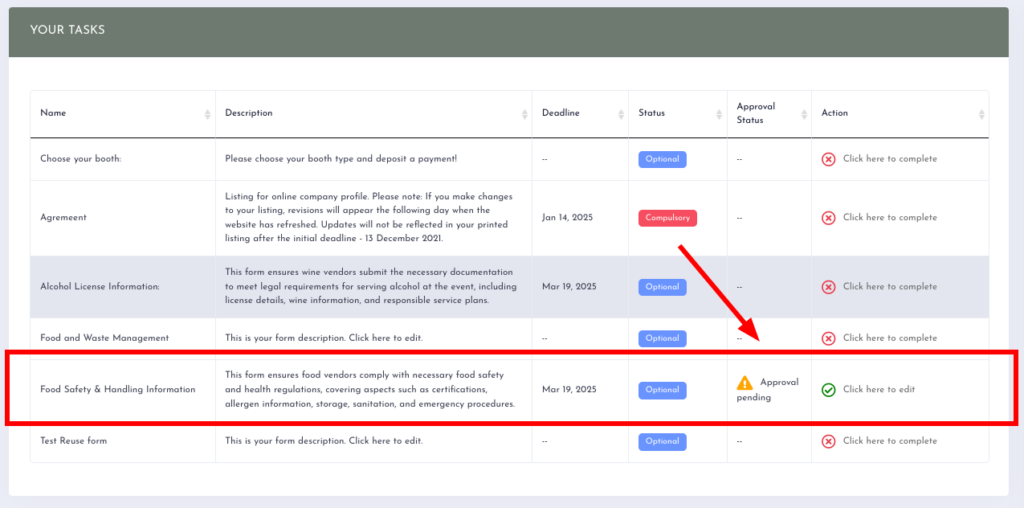Viewport: 1024px width, 508px height.
Task: Click Optional badge in Choose your booth row
Action: [662, 159]
